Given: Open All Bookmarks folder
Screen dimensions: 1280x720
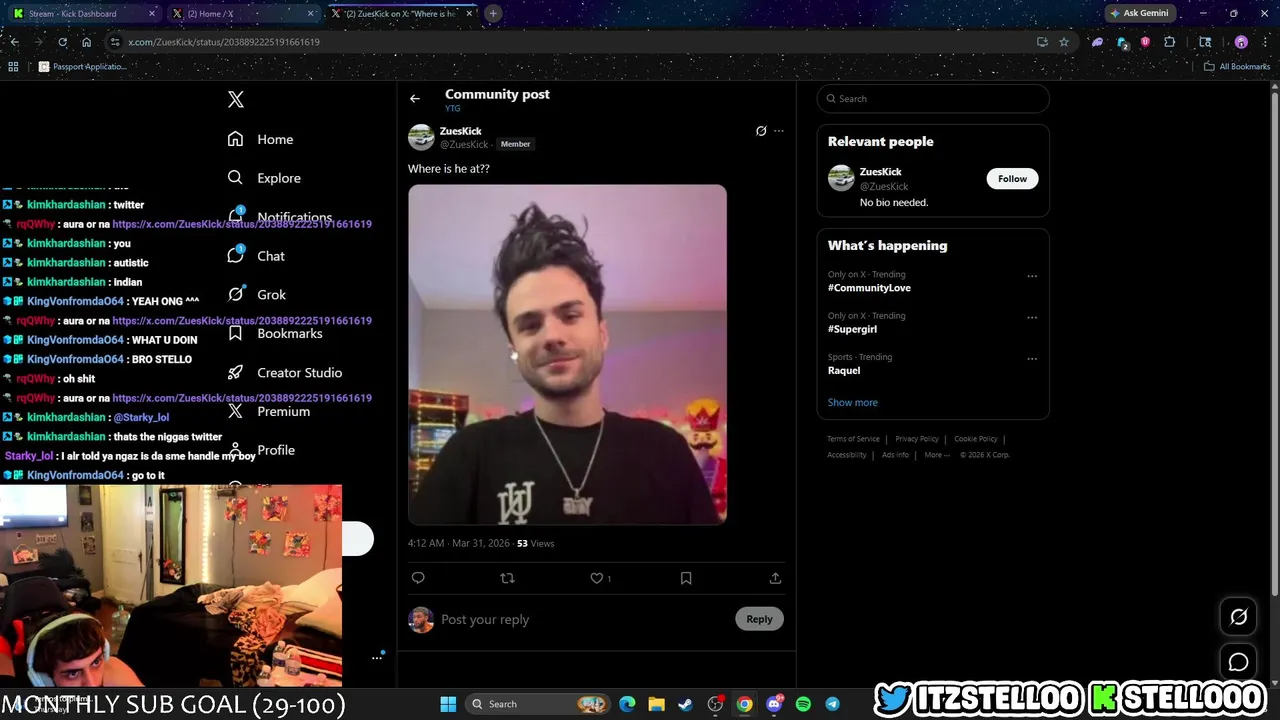Looking at the screenshot, I should [1237, 67].
